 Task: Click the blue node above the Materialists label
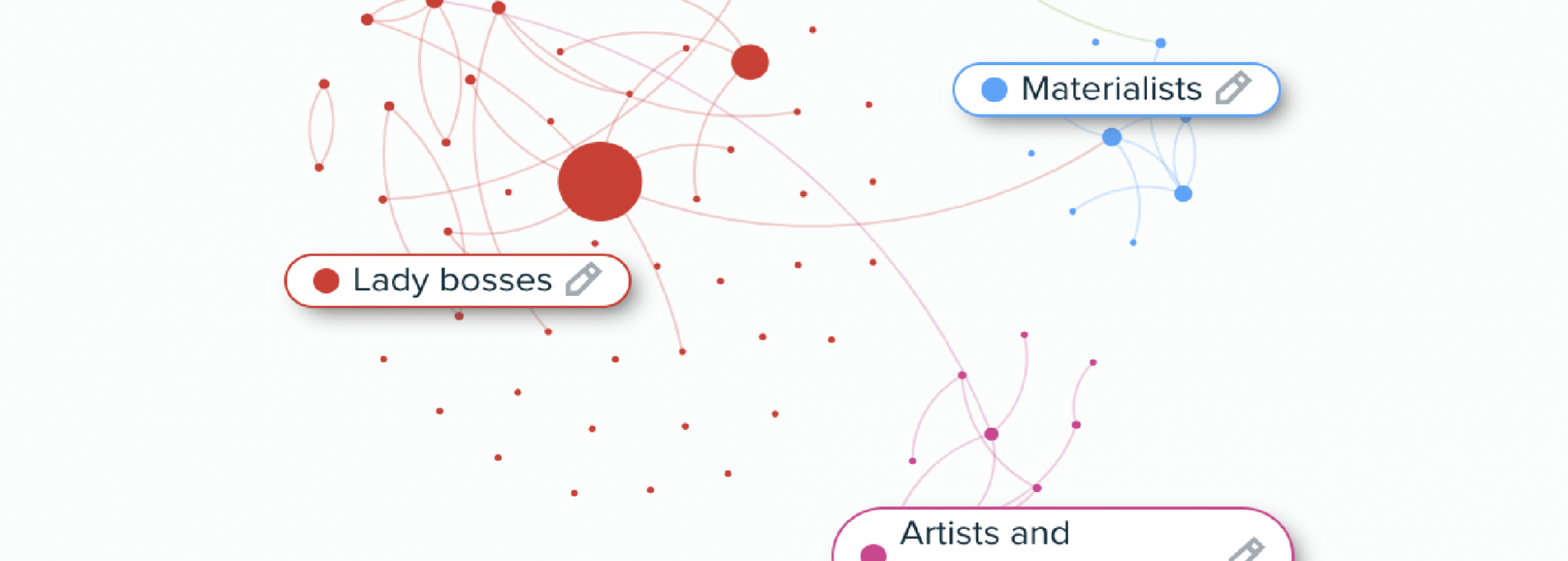[1160, 43]
